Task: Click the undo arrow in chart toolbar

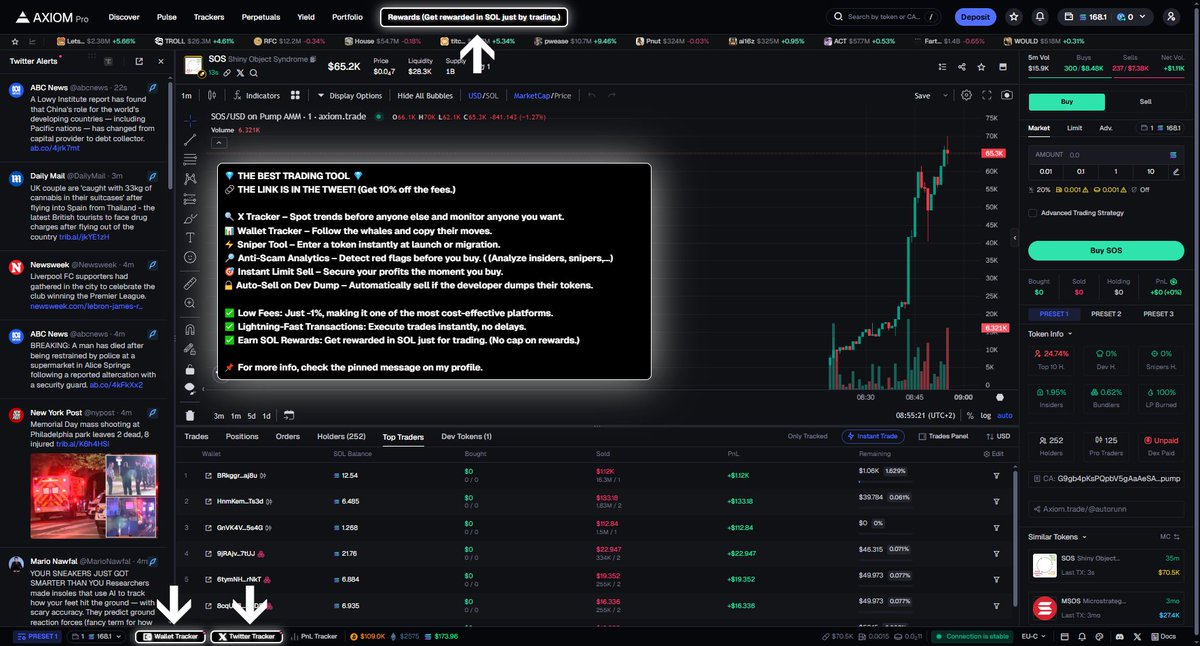Action: pyautogui.click(x=591, y=95)
